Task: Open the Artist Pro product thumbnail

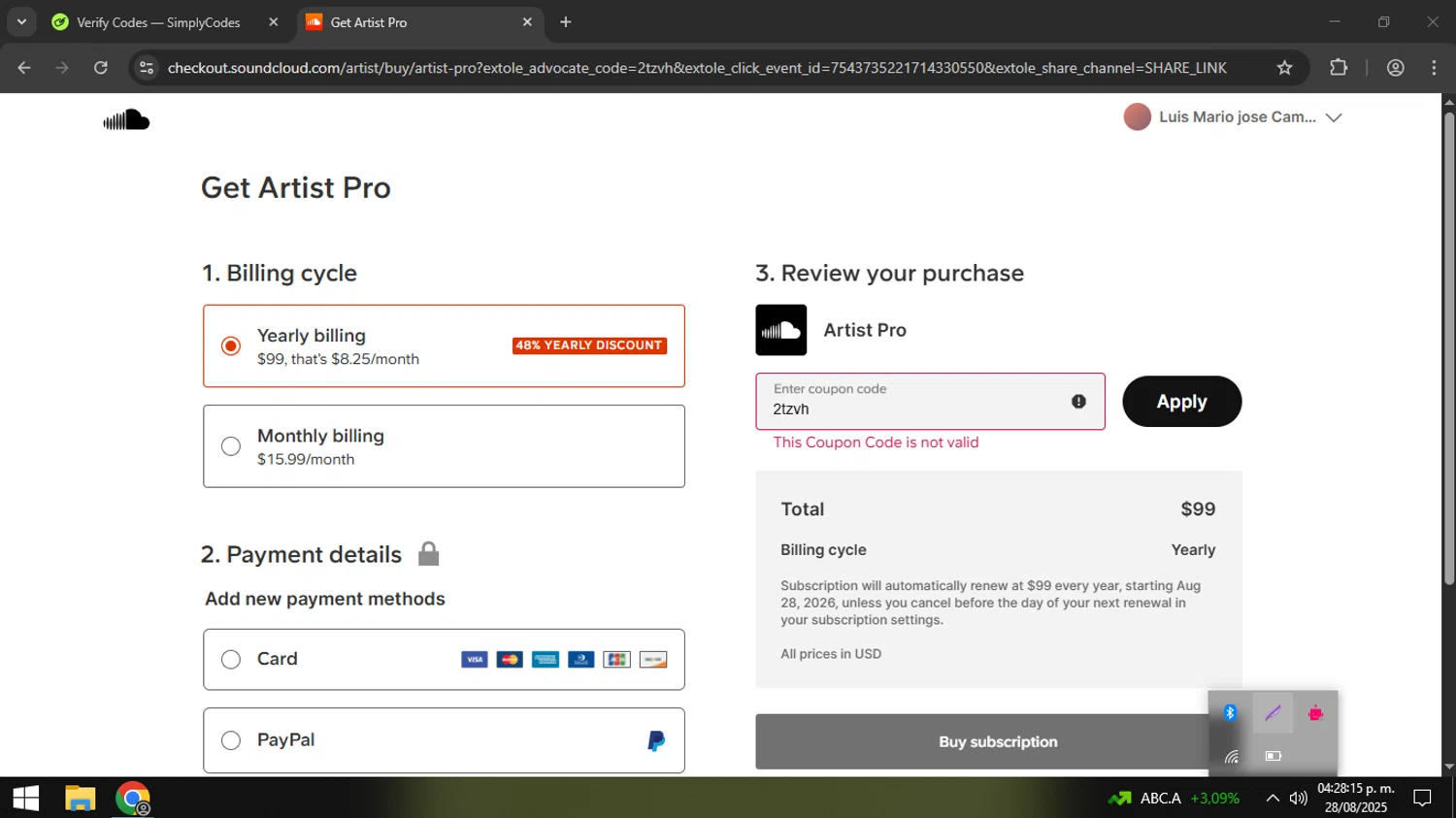Action: [780, 330]
